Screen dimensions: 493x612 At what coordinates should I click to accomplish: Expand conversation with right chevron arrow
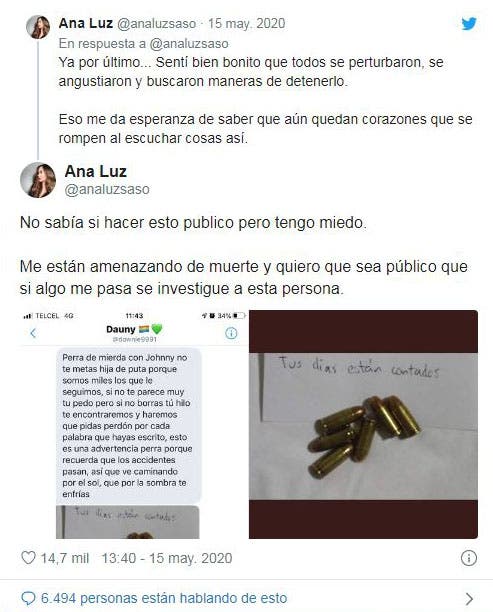coord(470,598)
